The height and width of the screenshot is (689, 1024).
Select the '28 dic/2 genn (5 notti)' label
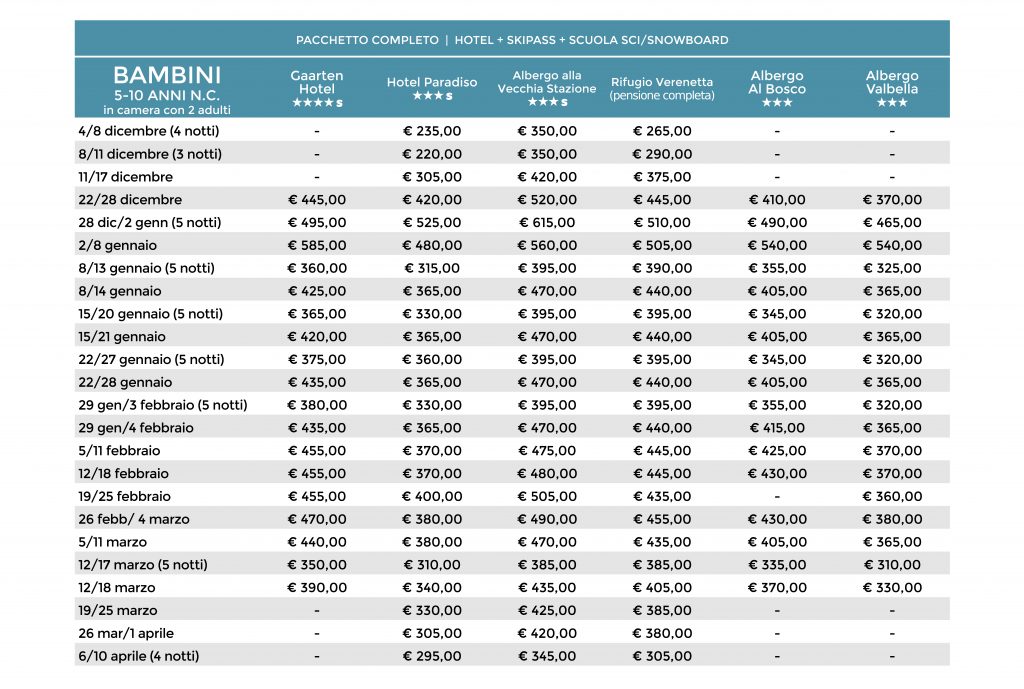coord(150,223)
